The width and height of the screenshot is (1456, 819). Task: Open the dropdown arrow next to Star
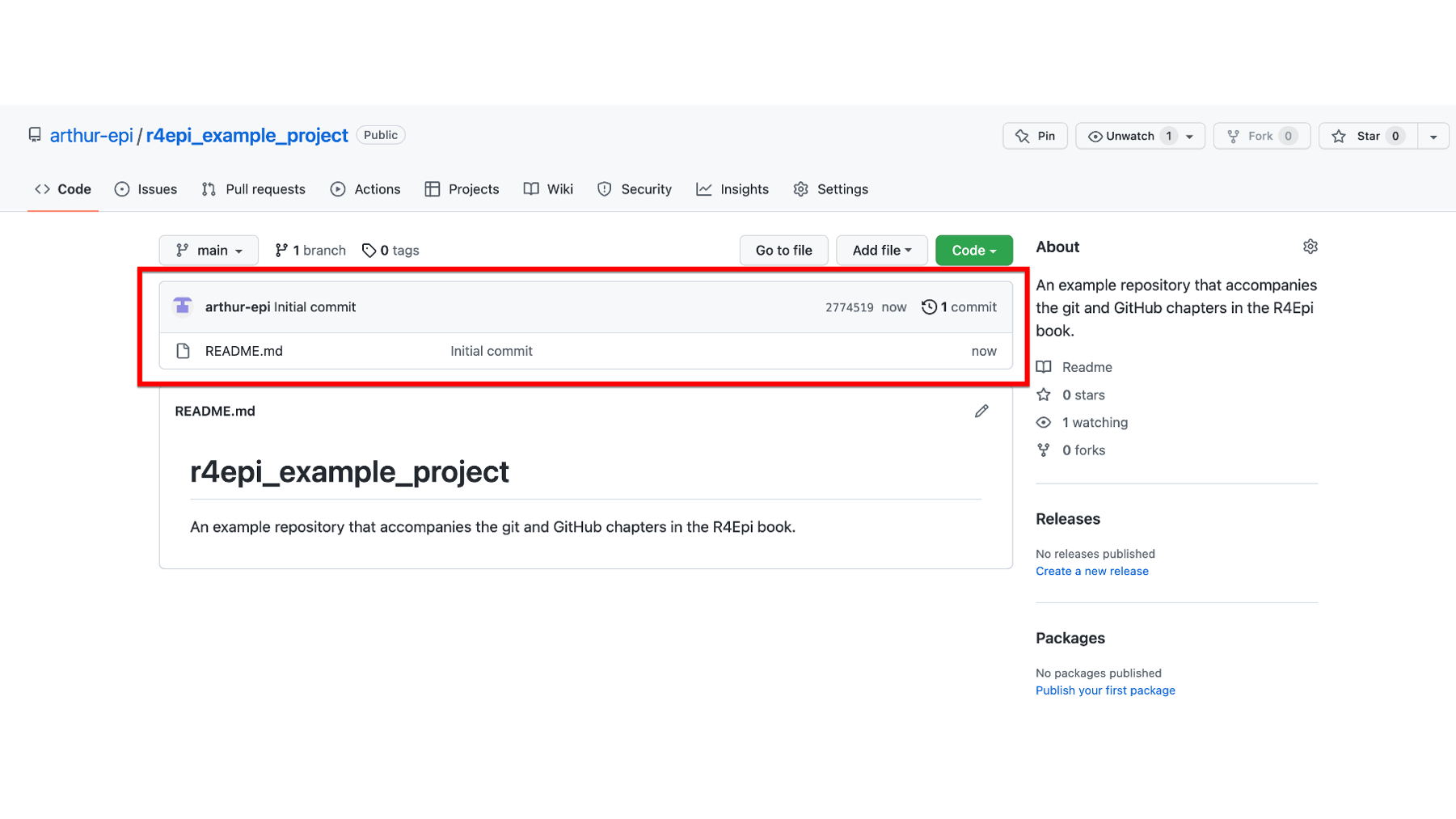click(x=1433, y=137)
